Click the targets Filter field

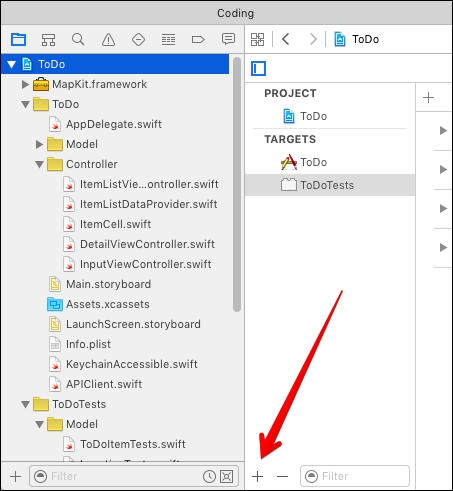point(355,476)
